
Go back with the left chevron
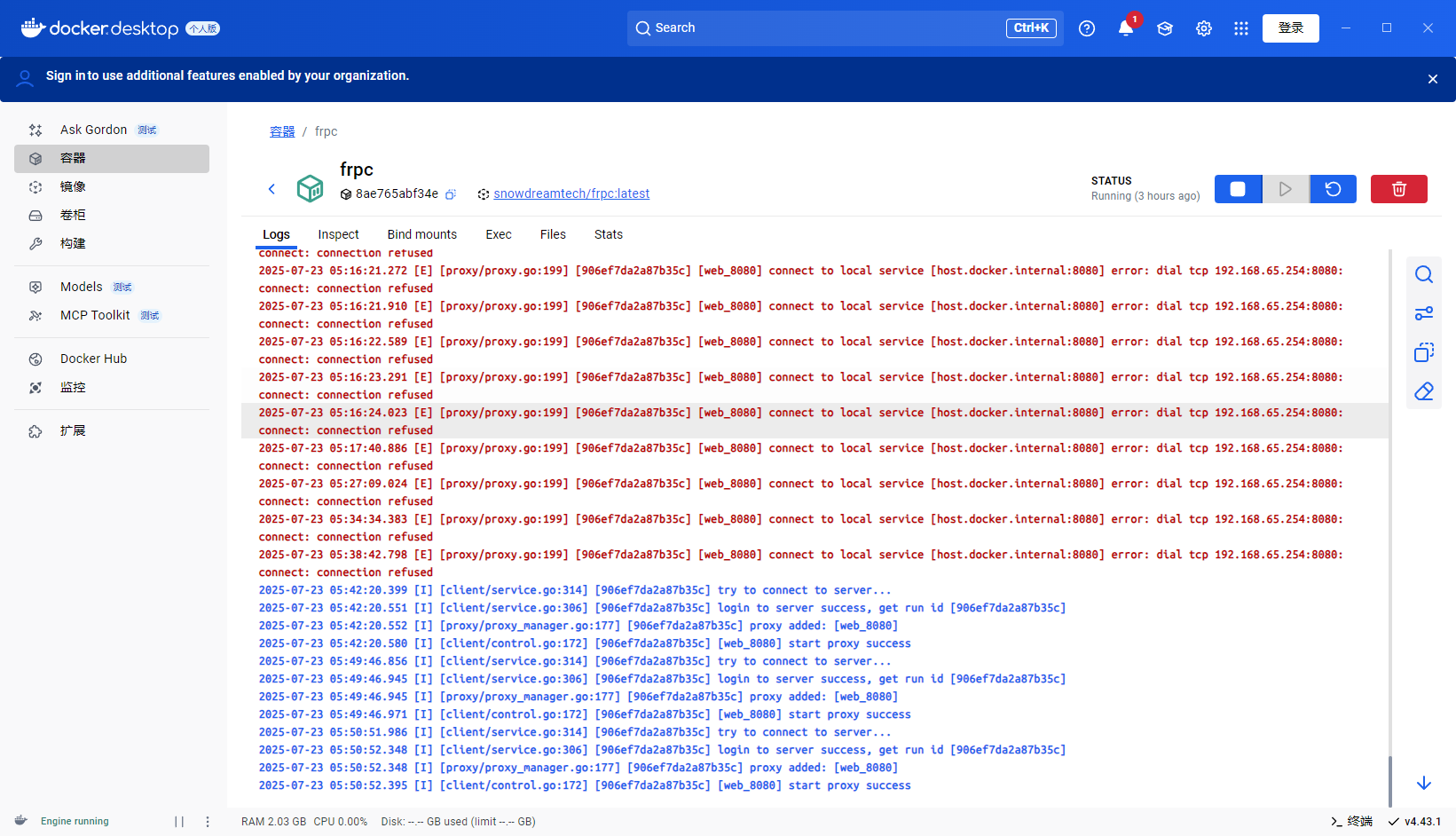(272, 189)
